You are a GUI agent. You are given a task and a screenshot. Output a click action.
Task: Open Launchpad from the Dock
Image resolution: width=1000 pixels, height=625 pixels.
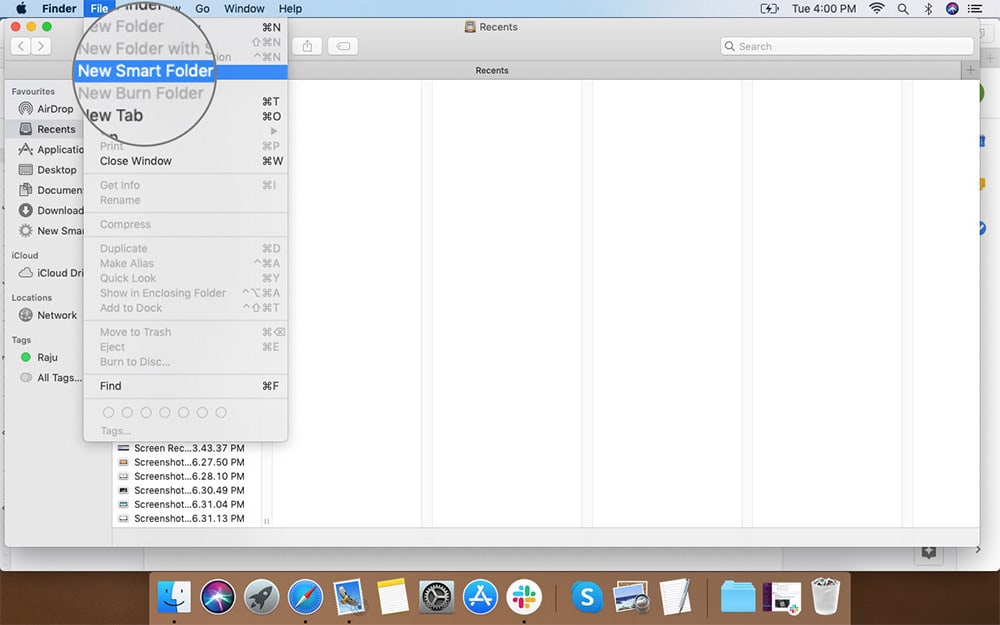coord(259,597)
